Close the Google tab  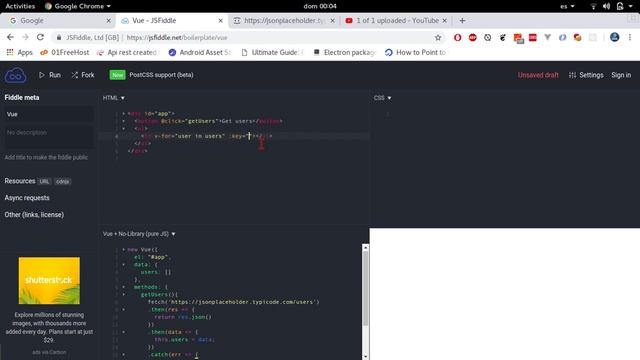point(108,20)
